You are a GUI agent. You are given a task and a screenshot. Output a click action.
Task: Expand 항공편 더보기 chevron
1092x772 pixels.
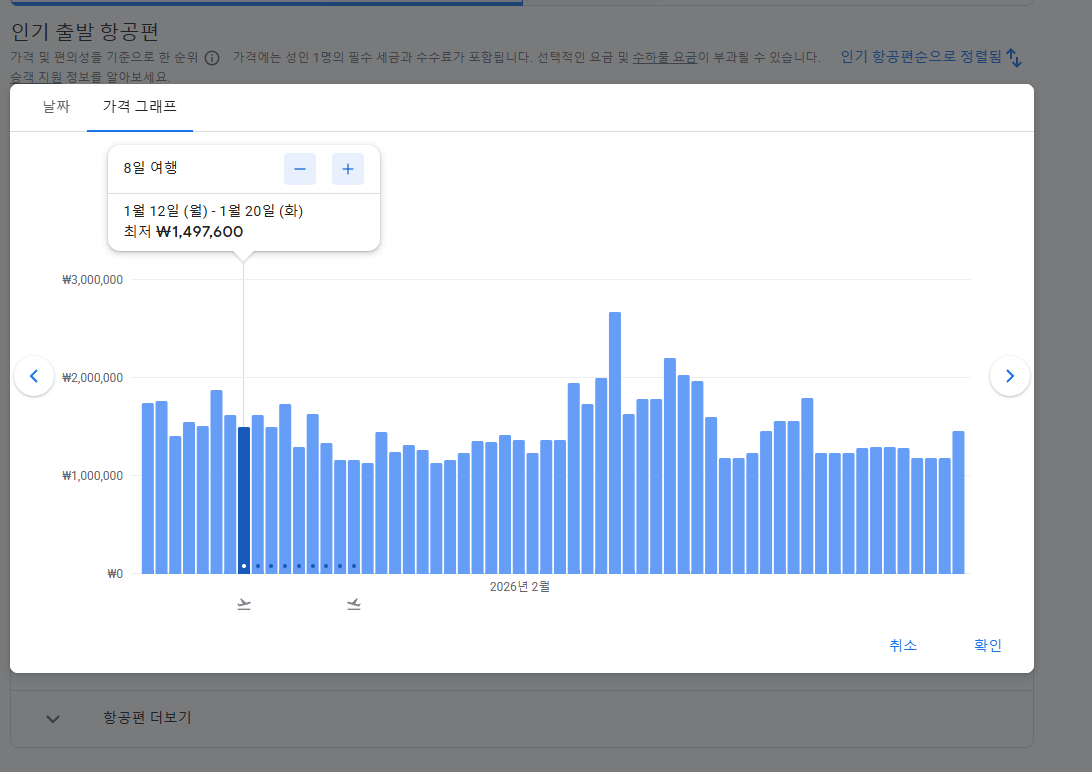(53, 718)
